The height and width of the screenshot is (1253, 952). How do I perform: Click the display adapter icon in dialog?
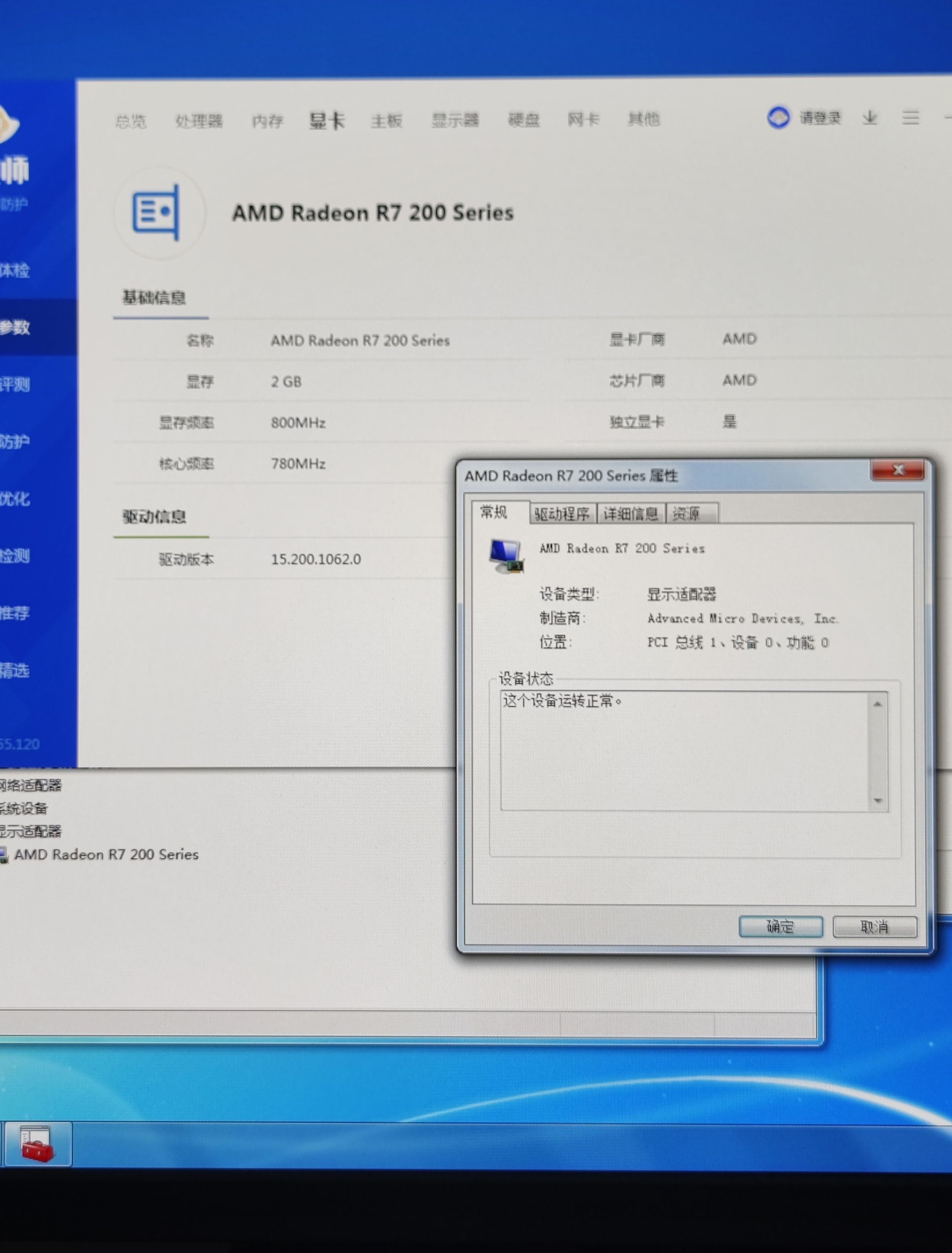coord(506,556)
